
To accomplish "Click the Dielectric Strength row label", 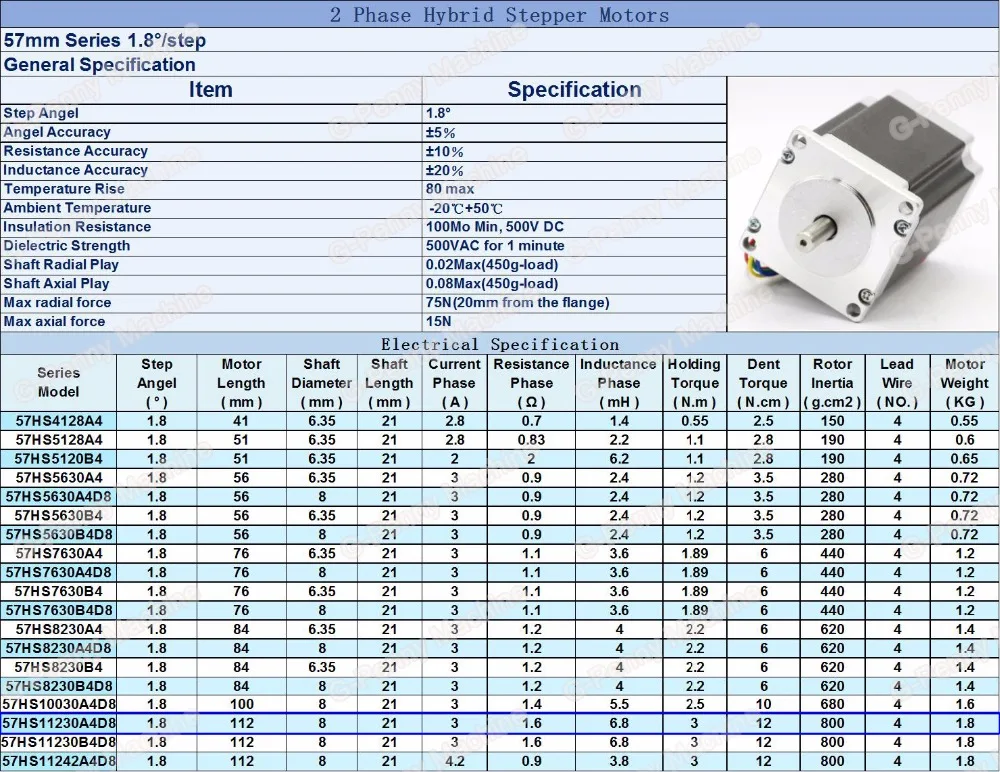I will pos(66,246).
